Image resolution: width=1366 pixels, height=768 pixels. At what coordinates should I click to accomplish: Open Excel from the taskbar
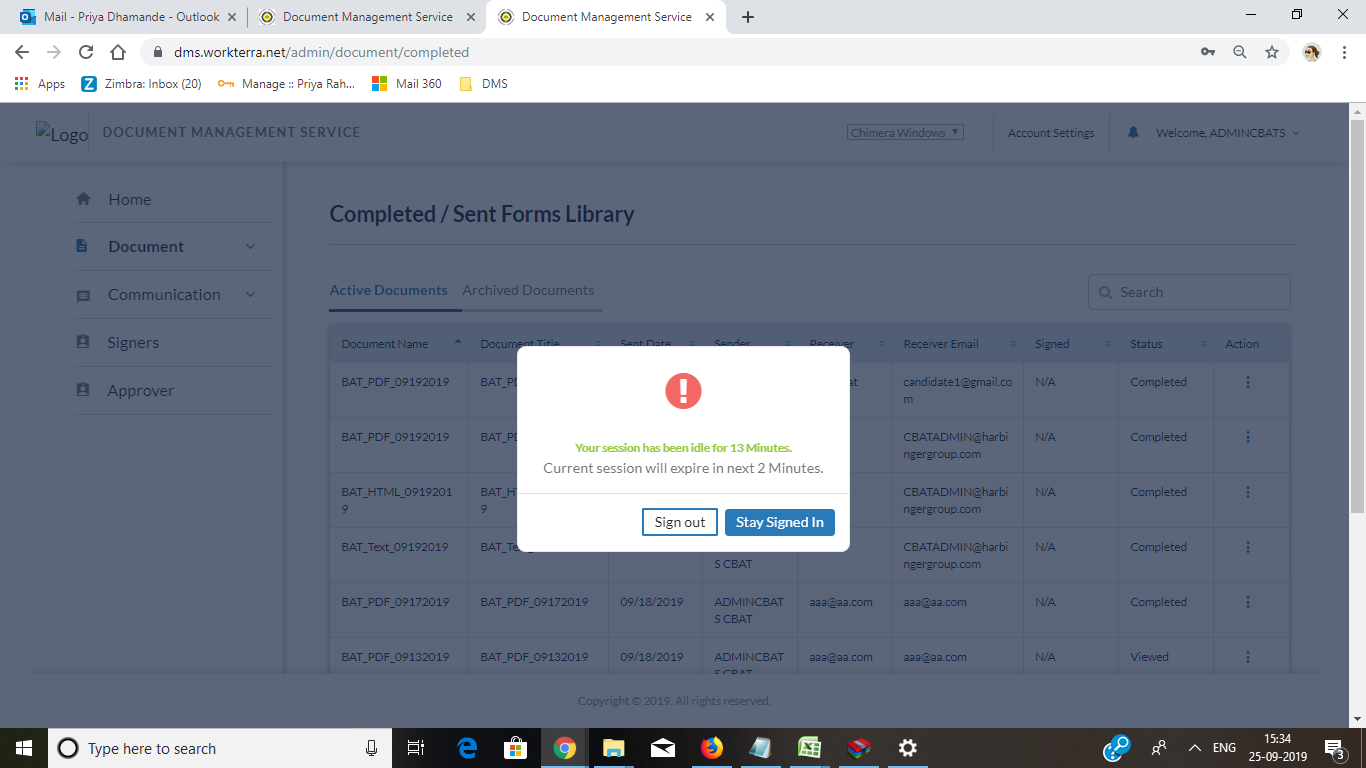click(x=810, y=748)
